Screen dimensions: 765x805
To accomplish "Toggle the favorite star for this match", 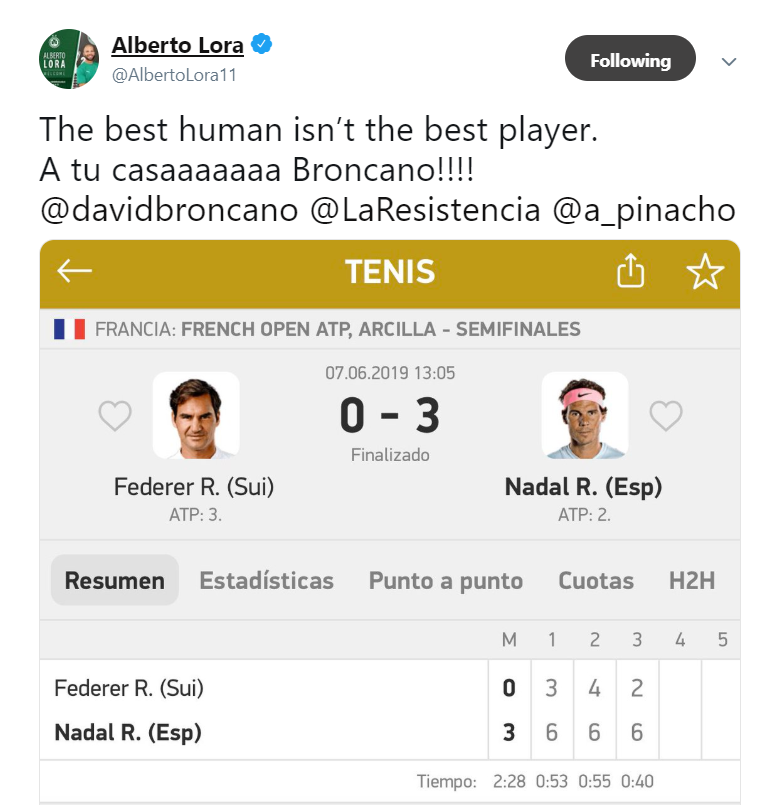I will click(705, 272).
